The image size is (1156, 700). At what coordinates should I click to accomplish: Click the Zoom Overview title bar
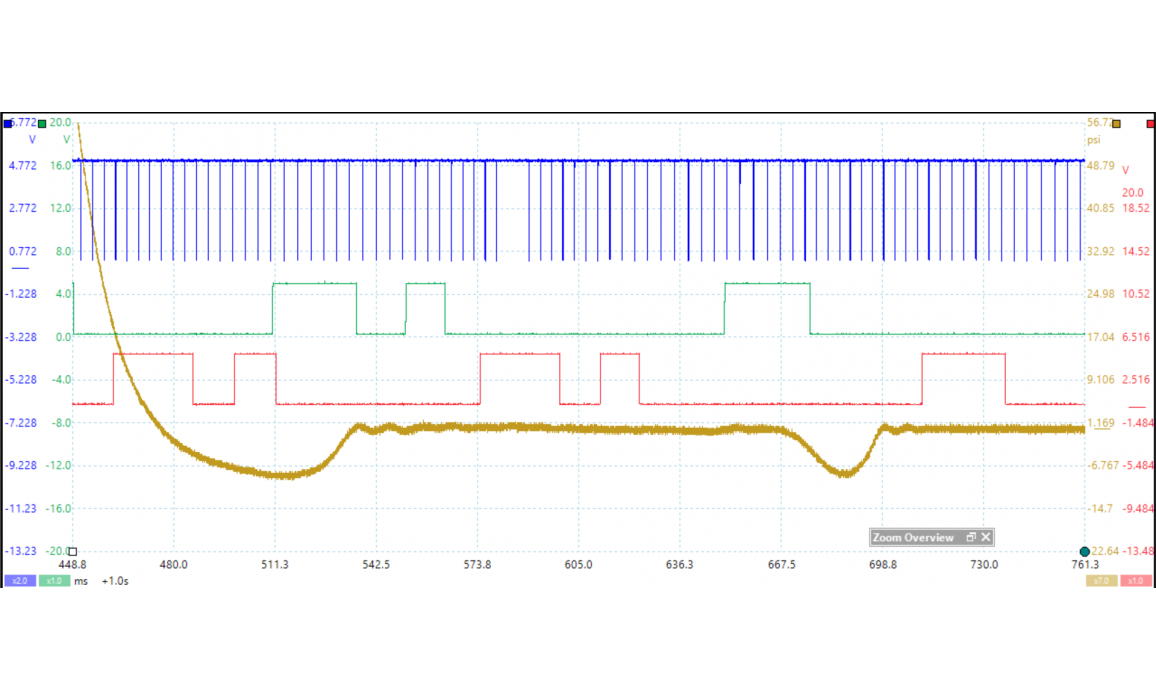[x=915, y=538]
